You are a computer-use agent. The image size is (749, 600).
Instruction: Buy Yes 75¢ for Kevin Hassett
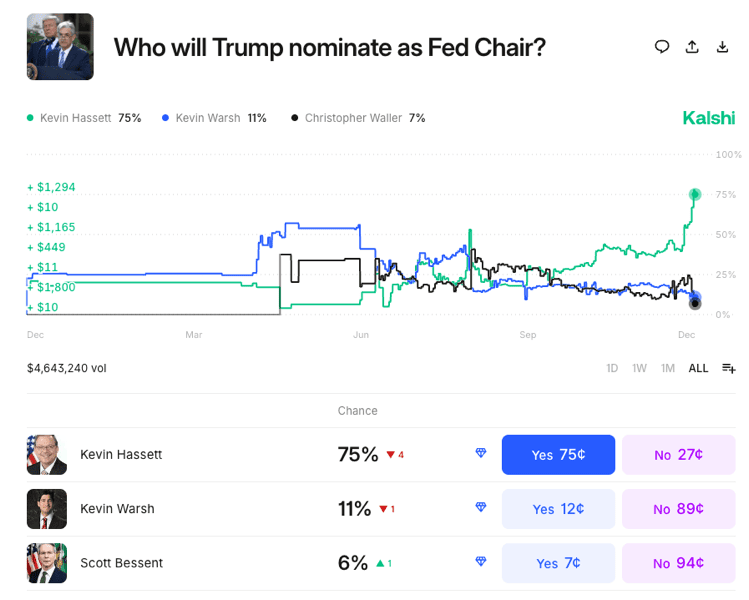558,455
